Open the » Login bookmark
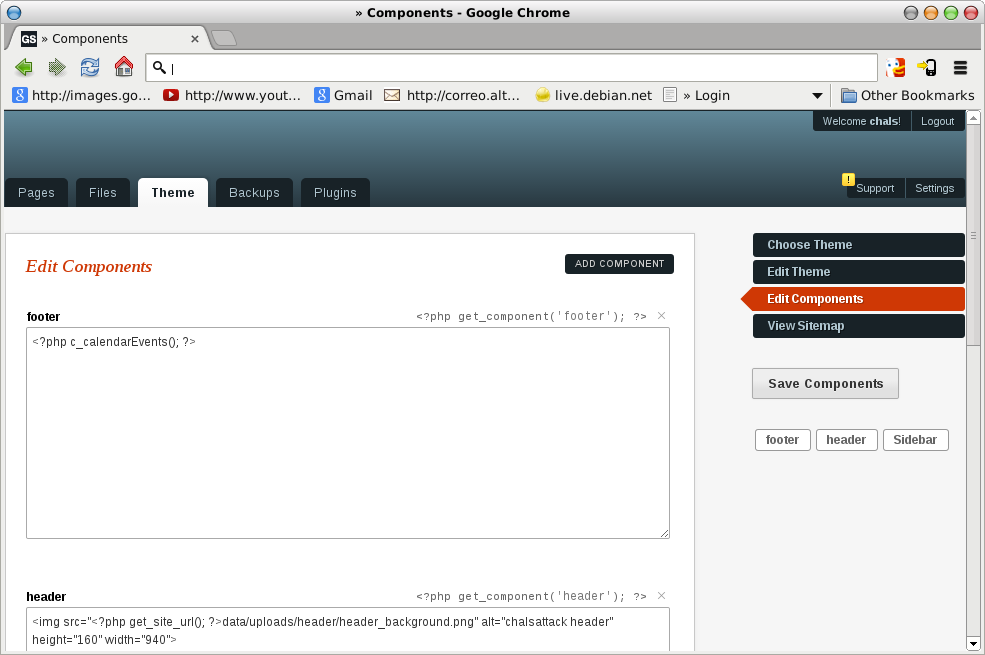Image resolution: width=985 pixels, height=655 pixels. (x=697, y=95)
